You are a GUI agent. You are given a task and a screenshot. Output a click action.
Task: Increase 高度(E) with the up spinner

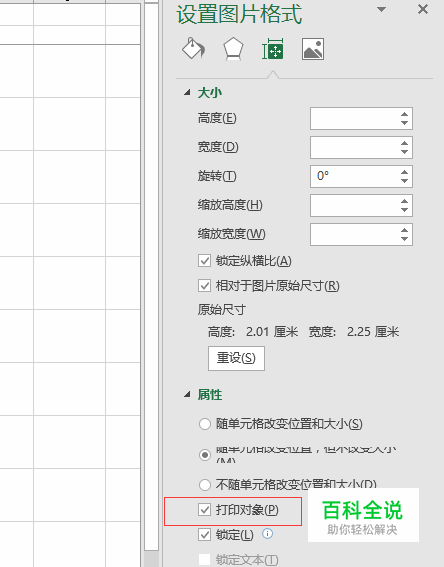click(404, 114)
